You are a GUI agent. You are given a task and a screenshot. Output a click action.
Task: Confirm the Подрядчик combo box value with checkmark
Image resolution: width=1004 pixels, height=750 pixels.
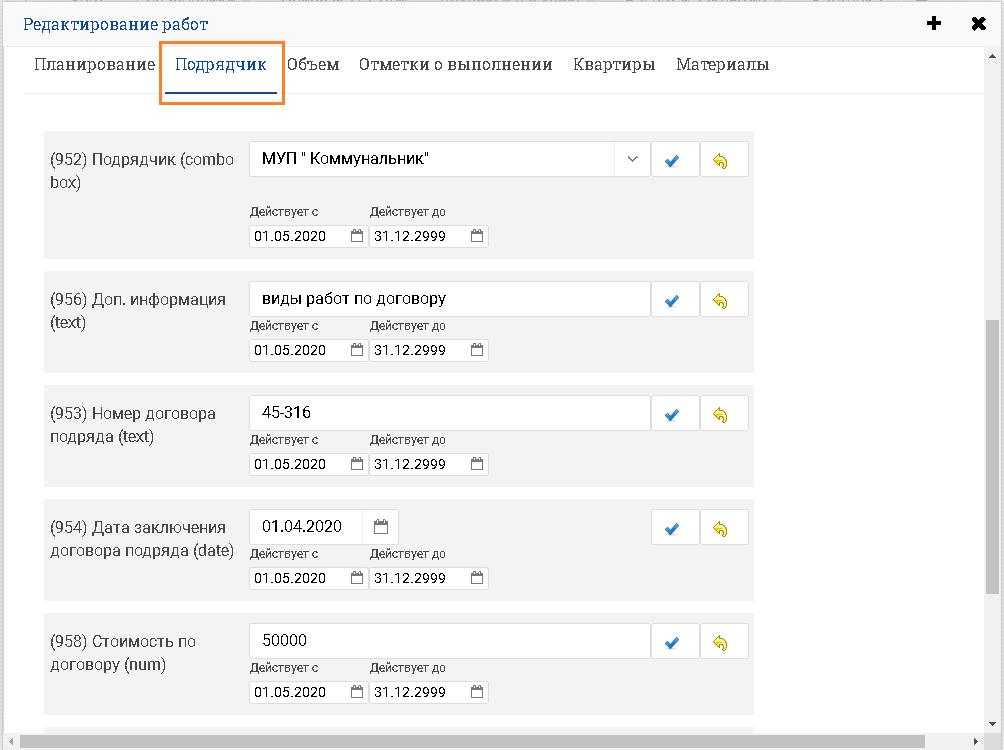tap(674, 160)
